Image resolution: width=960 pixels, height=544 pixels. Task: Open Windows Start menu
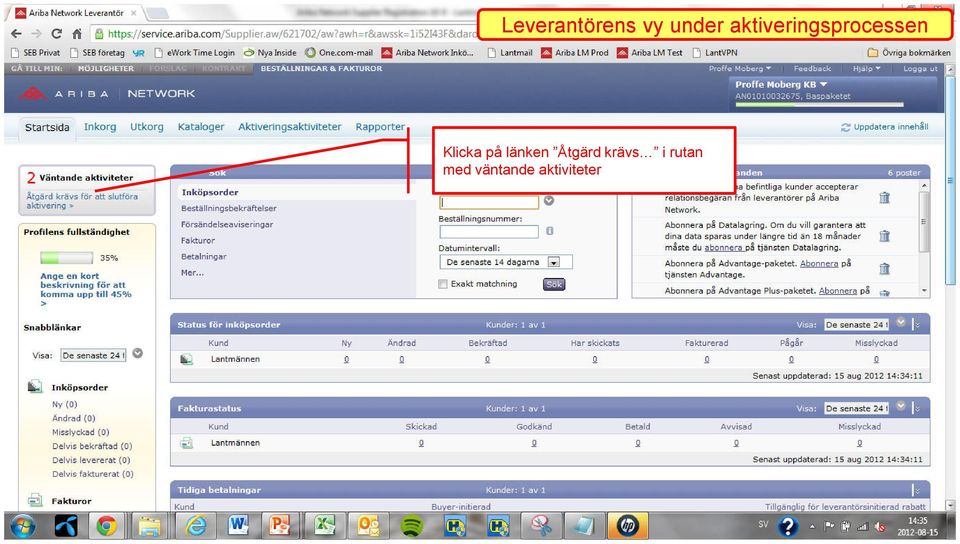click(x=23, y=526)
